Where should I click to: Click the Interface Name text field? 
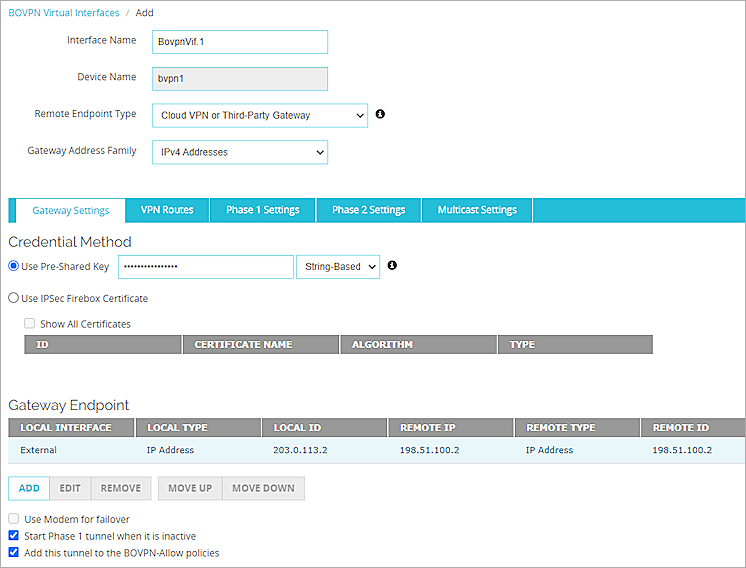(x=240, y=42)
